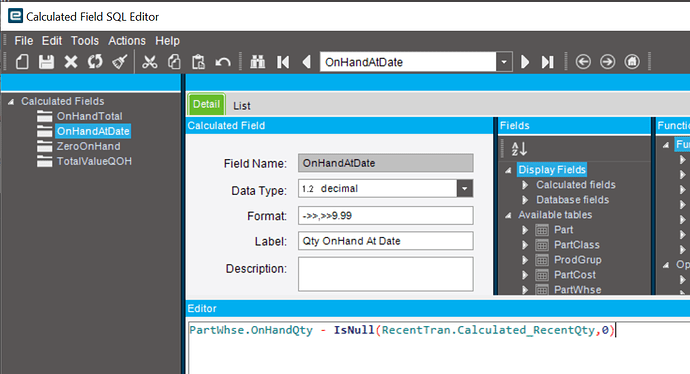The image size is (690, 374).
Task: Click the Format input field
Action: click(x=386, y=216)
